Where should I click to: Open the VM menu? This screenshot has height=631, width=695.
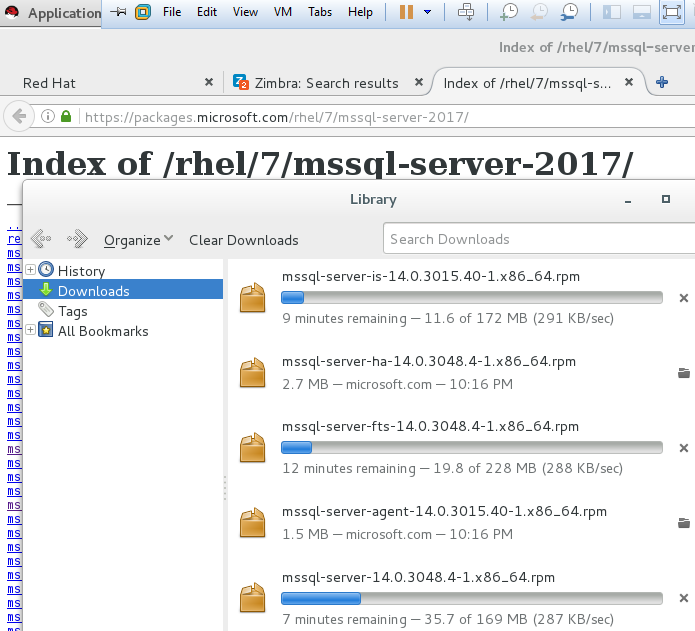(x=283, y=12)
